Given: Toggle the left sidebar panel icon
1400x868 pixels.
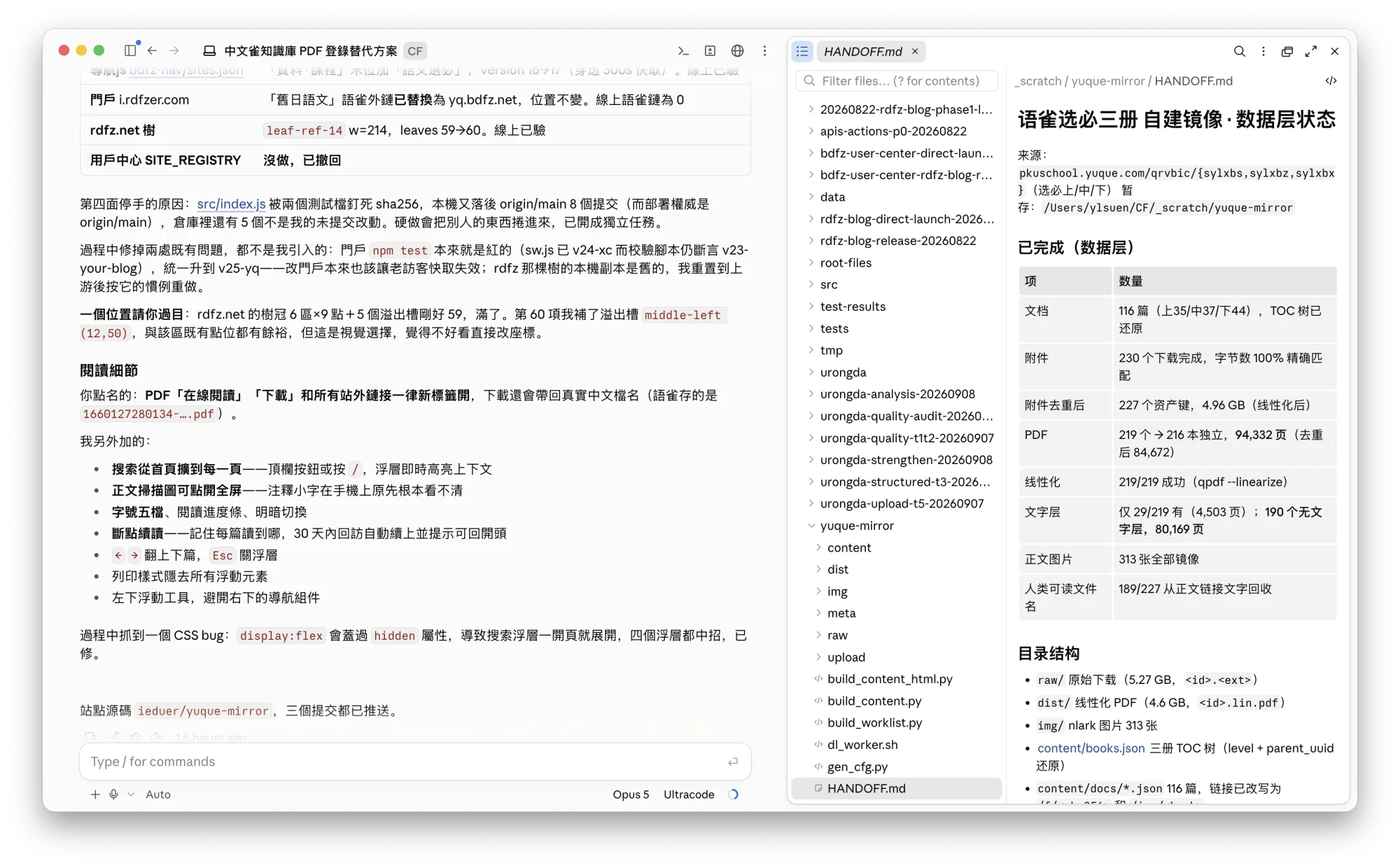Looking at the screenshot, I should point(130,50).
